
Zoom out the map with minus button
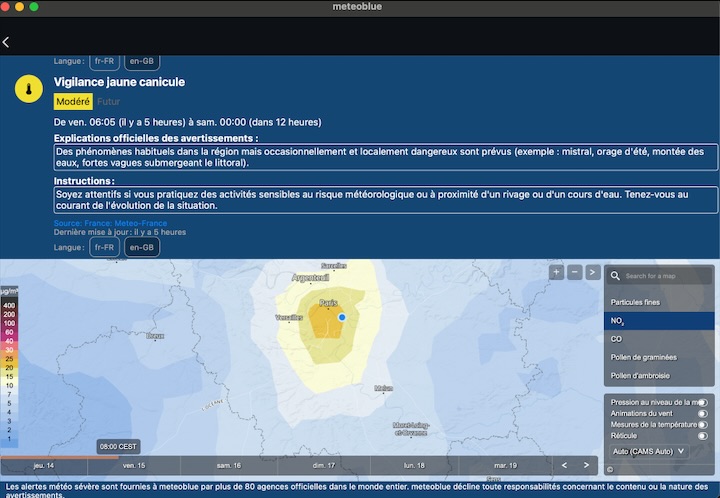574,272
